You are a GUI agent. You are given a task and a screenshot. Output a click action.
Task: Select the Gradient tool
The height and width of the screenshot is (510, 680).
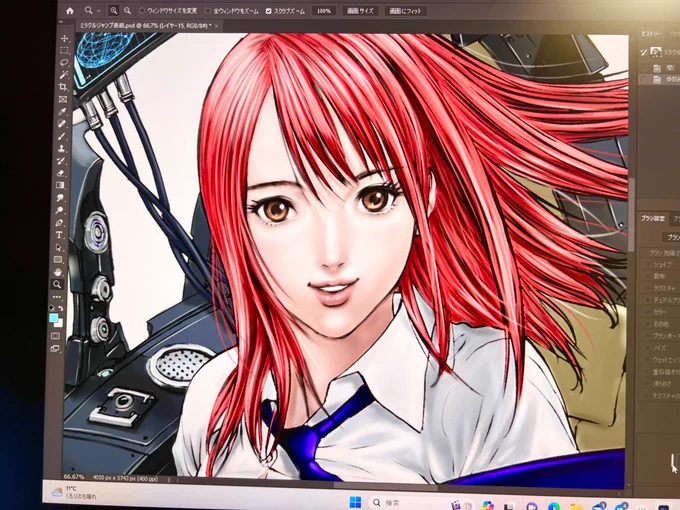pyautogui.click(x=60, y=185)
